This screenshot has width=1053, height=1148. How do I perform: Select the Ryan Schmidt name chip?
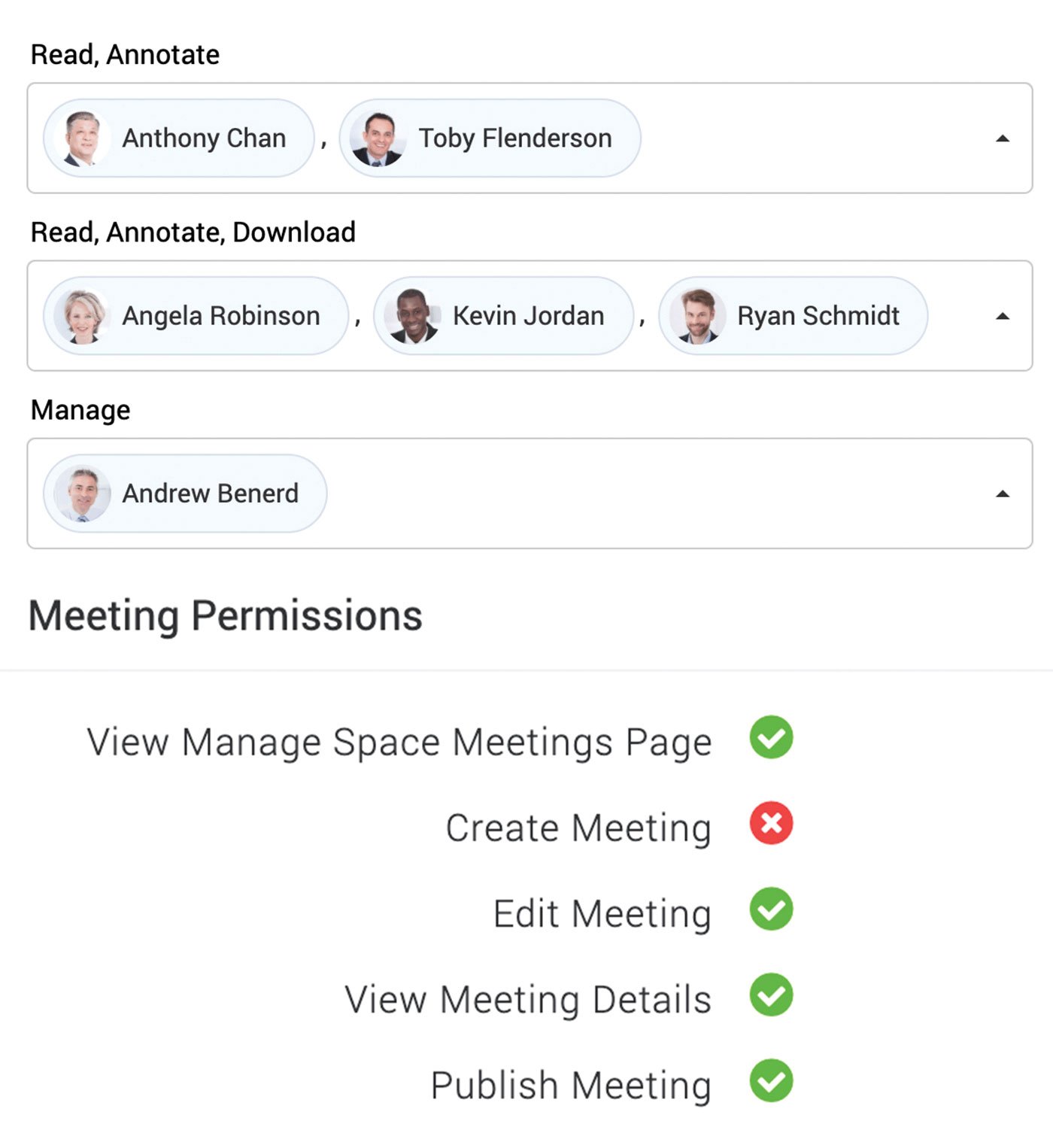point(818,316)
